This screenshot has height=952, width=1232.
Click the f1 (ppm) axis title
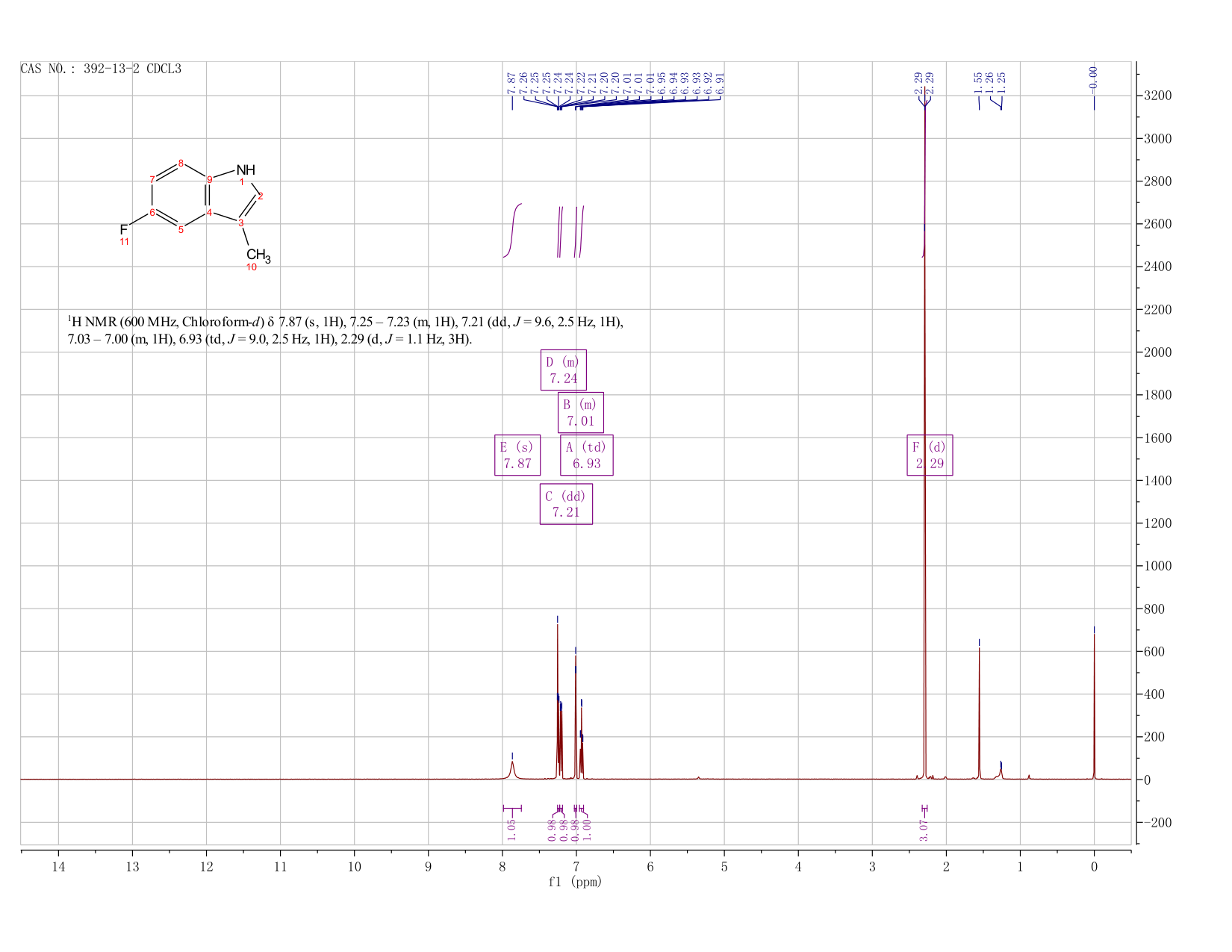(x=575, y=882)
